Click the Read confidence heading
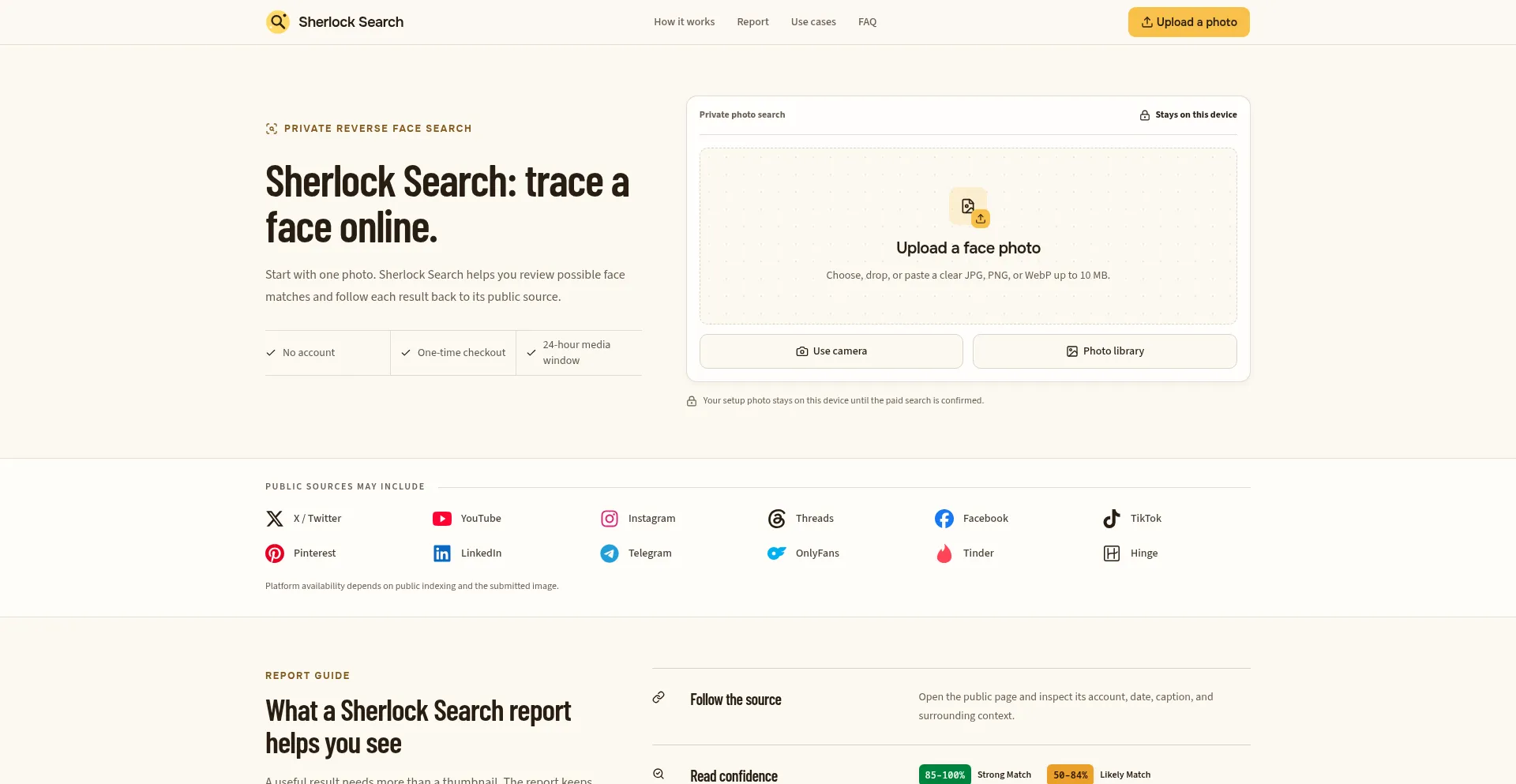Viewport: 1516px width, 784px height. [x=734, y=775]
